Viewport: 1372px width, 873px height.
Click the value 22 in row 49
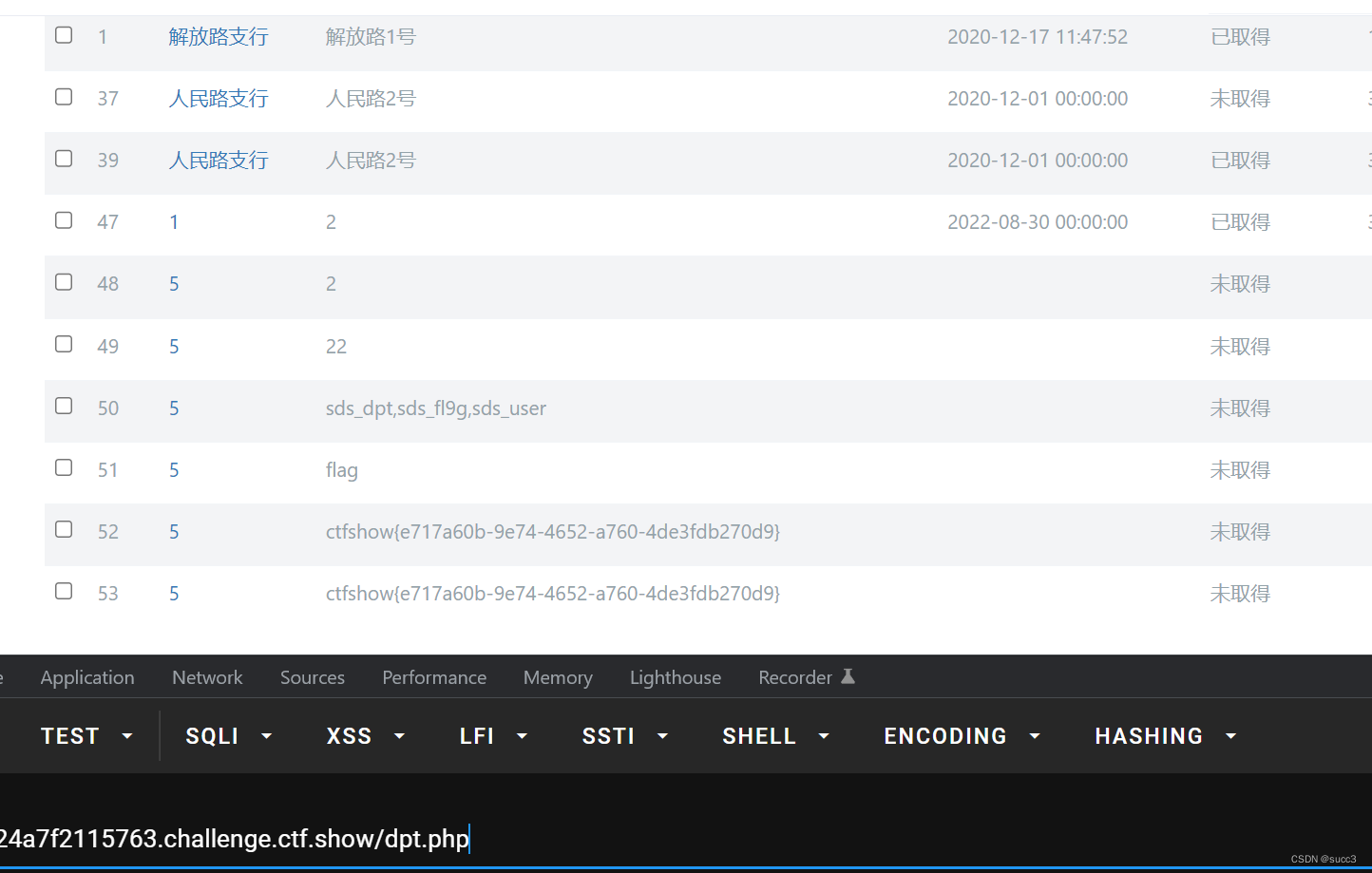[x=336, y=347]
